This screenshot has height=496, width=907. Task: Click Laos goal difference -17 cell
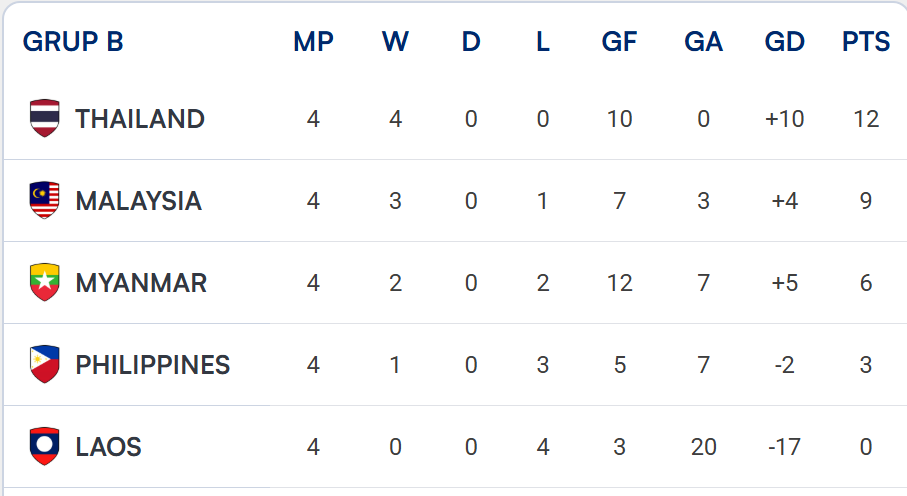pos(784,447)
